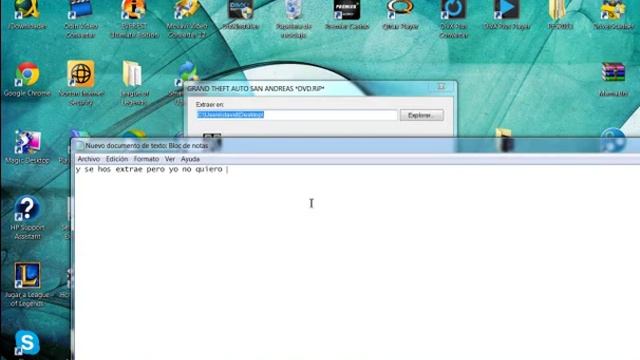Select the 'Jugar a League of Legends' icon
The height and width of the screenshot is (360, 640).
[27, 285]
